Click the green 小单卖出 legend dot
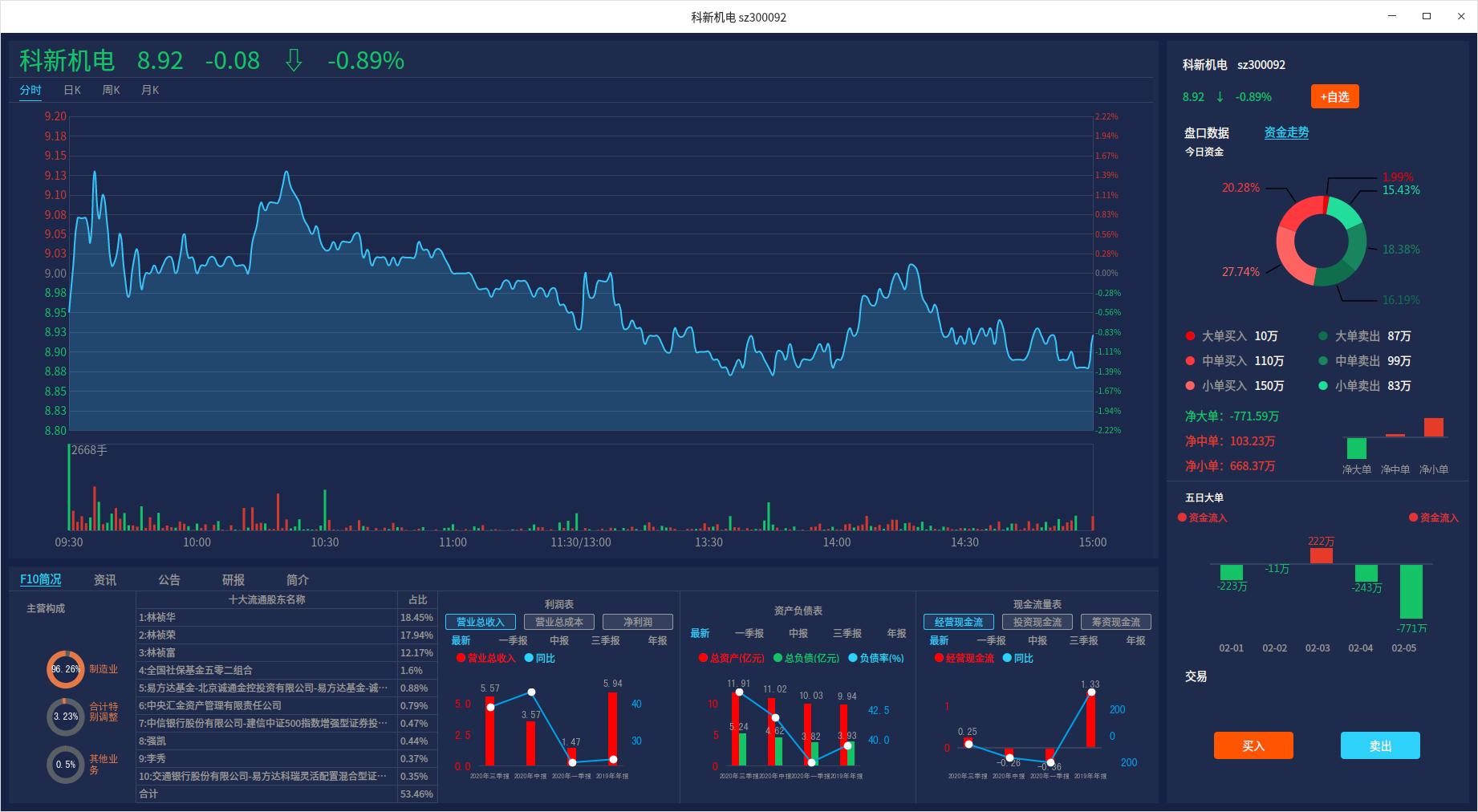The image size is (1478, 812). click(1323, 386)
